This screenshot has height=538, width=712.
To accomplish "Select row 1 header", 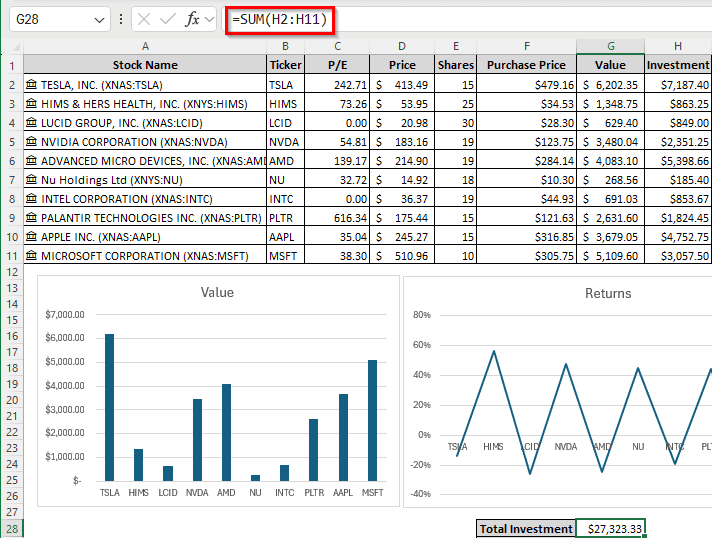I will click(x=12, y=66).
